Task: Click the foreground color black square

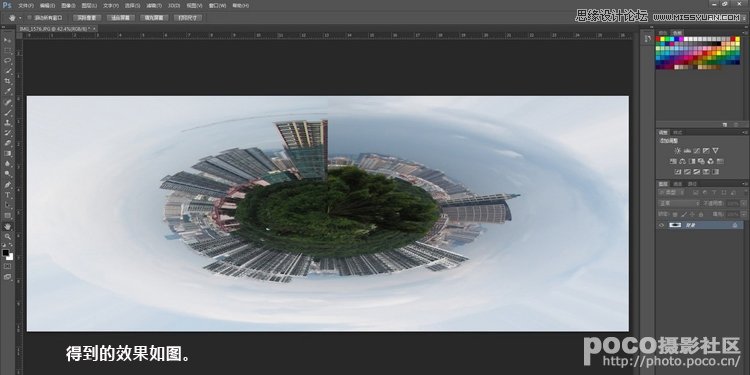Action: click(x=5, y=253)
